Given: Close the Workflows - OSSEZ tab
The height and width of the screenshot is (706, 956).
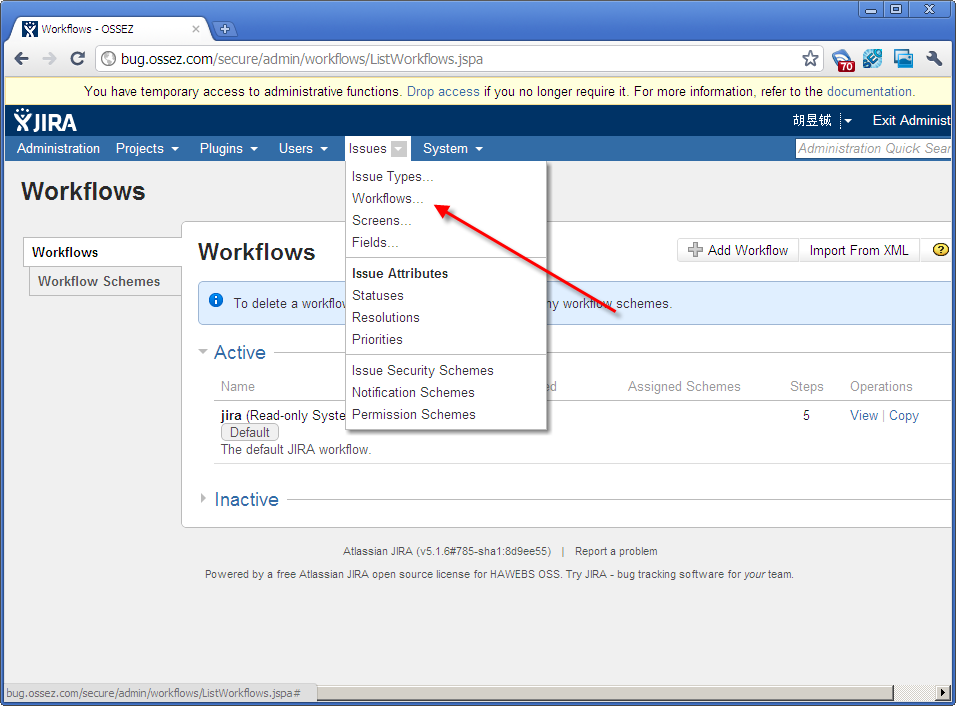Looking at the screenshot, I should point(196,29).
